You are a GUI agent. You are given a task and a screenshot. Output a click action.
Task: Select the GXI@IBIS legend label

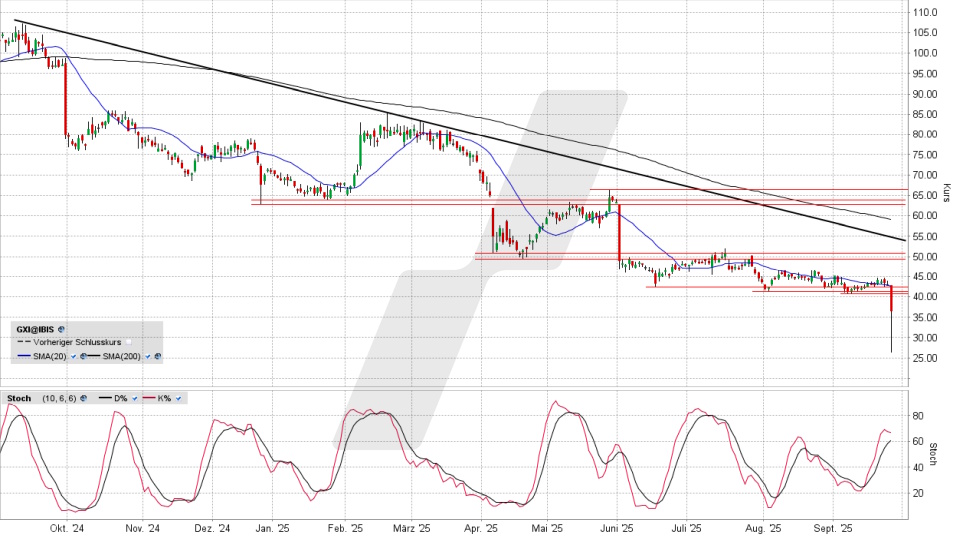click(x=35, y=328)
